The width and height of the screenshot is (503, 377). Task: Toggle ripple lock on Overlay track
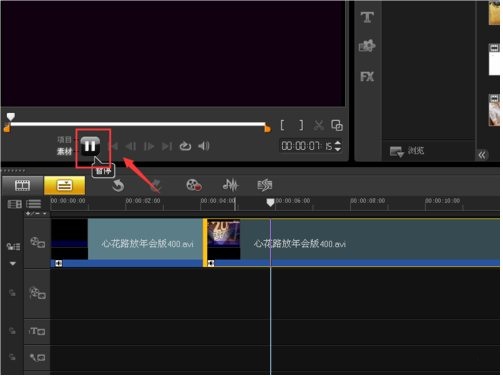click(x=12, y=293)
